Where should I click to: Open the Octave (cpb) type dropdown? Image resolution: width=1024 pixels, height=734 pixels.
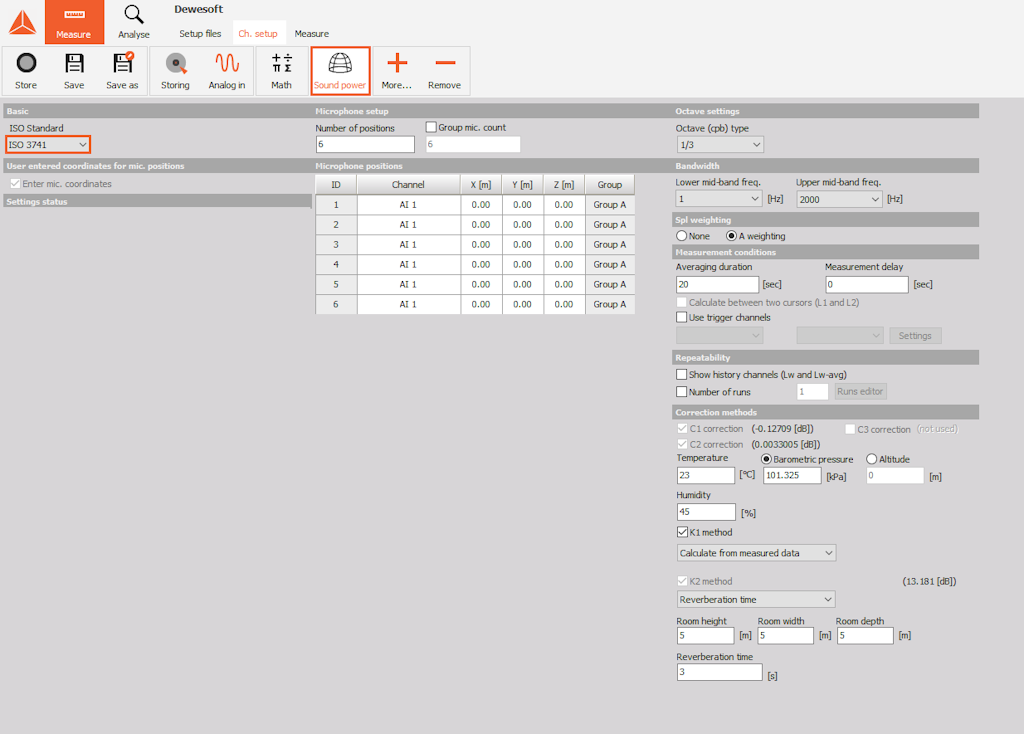pyautogui.click(x=720, y=144)
